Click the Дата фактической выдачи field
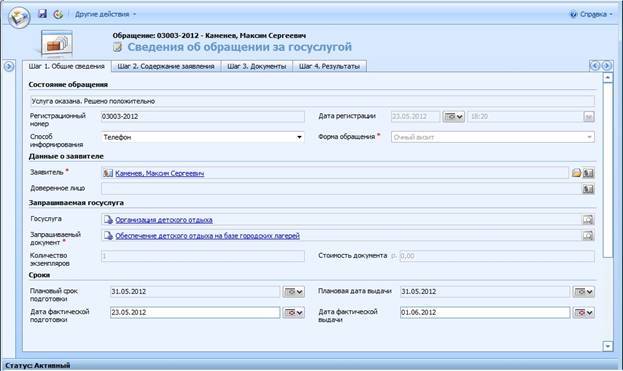The height and width of the screenshot is (371, 623). click(x=485, y=312)
